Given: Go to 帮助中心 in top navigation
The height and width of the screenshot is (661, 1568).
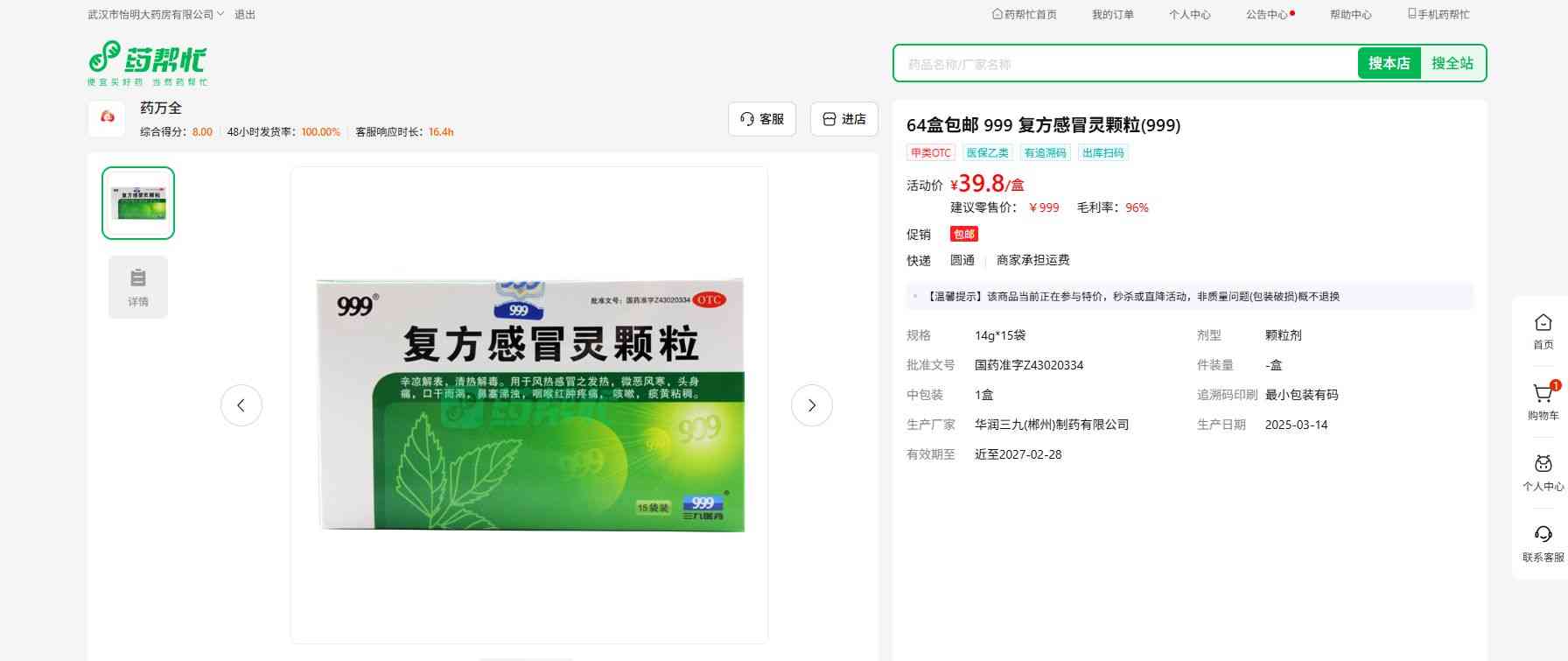Looking at the screenshot, I should 1350,15.
